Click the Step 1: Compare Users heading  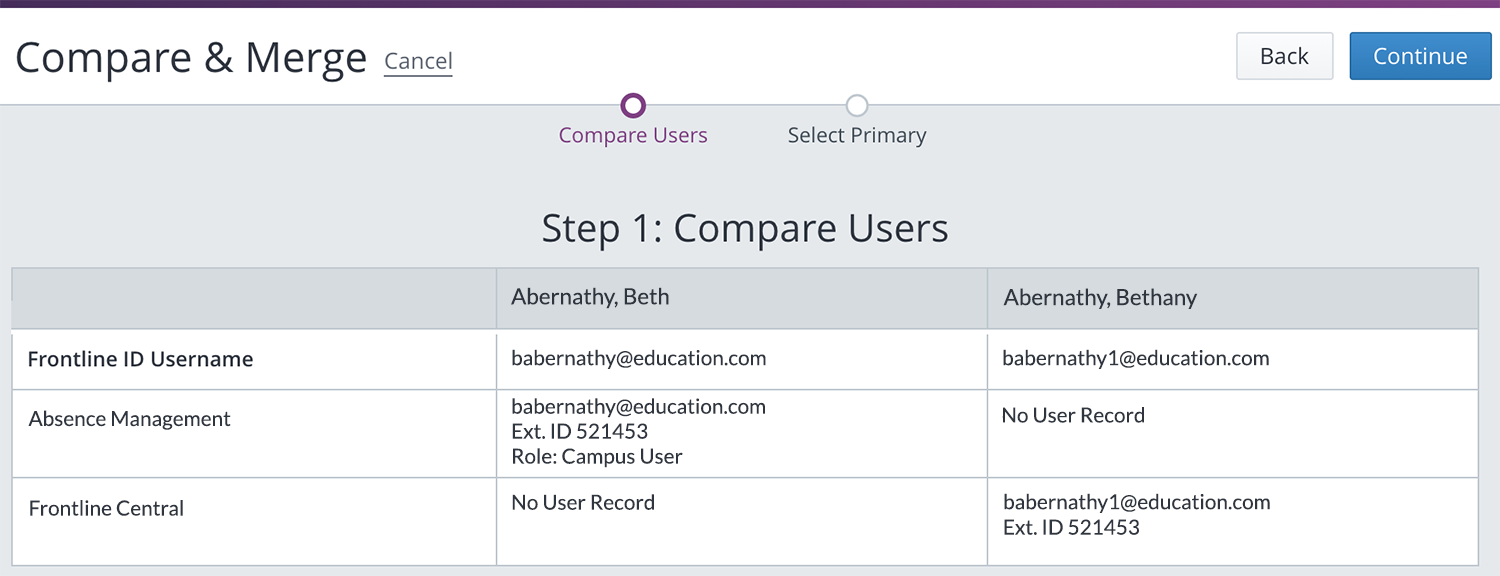745,228
